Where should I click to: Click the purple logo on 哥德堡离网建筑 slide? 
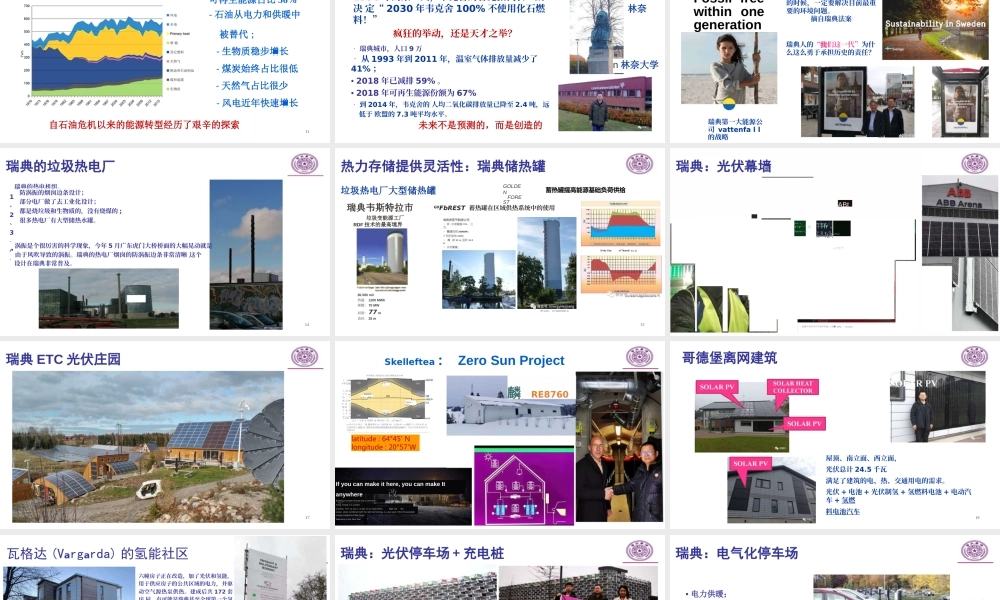tap(974, 357)
